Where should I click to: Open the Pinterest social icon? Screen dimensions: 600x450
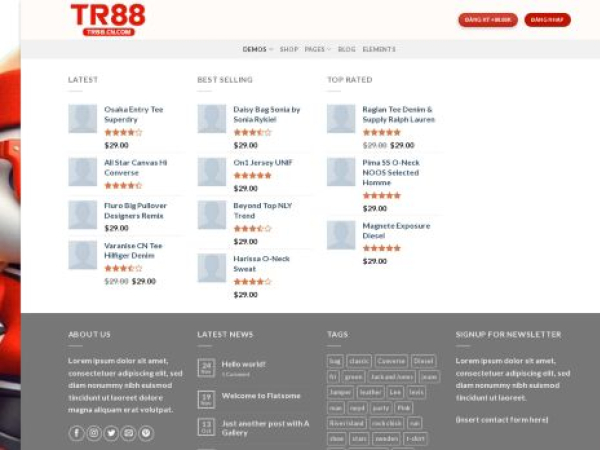click(x=146, y=433)
